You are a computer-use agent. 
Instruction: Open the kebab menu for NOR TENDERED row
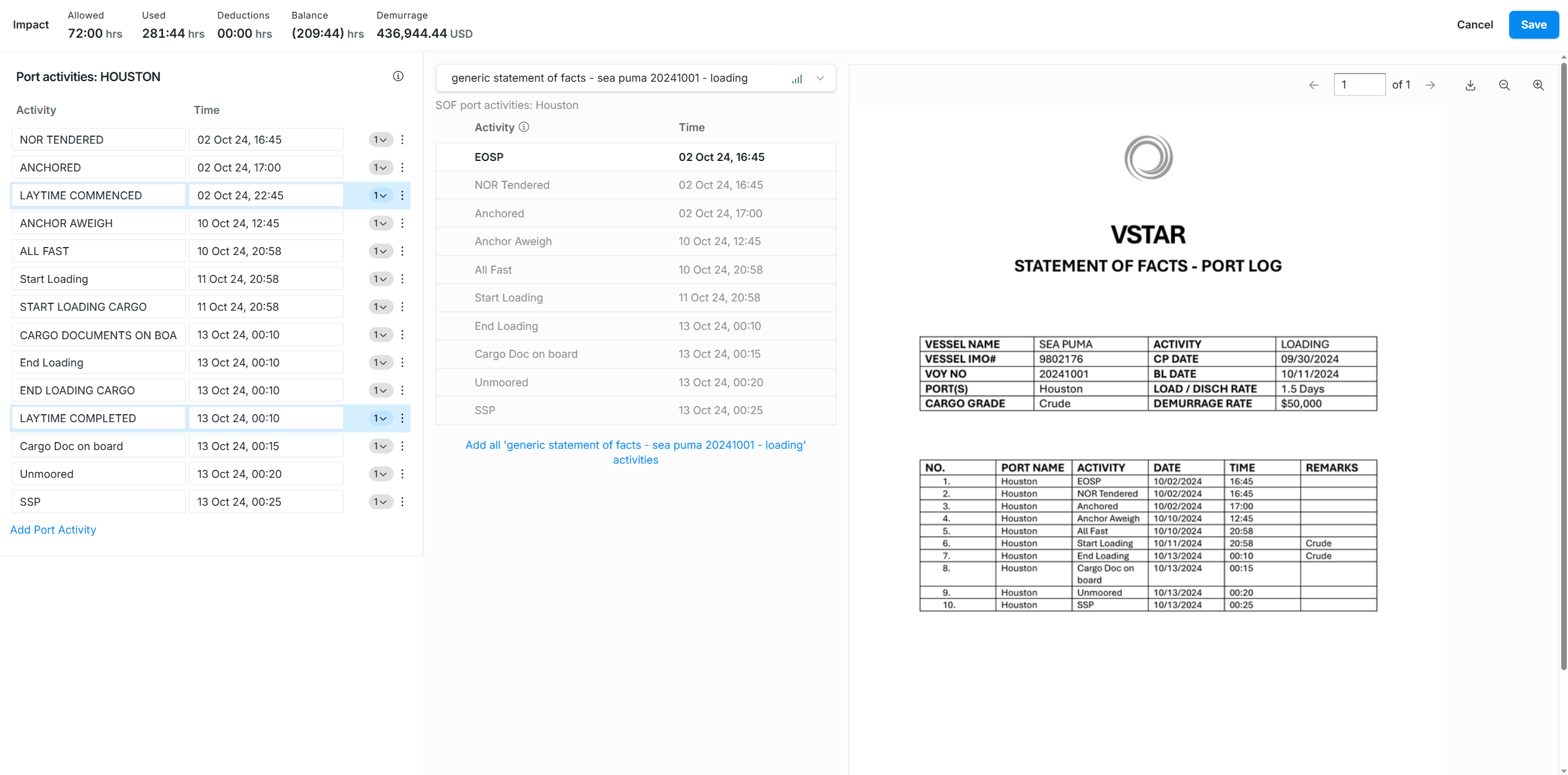click(x=402, y=139)
